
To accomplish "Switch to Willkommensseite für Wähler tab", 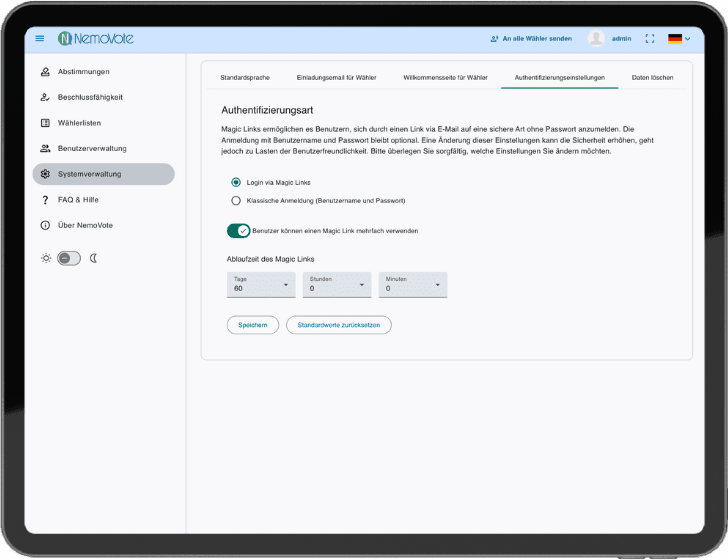I will point(445,78).
